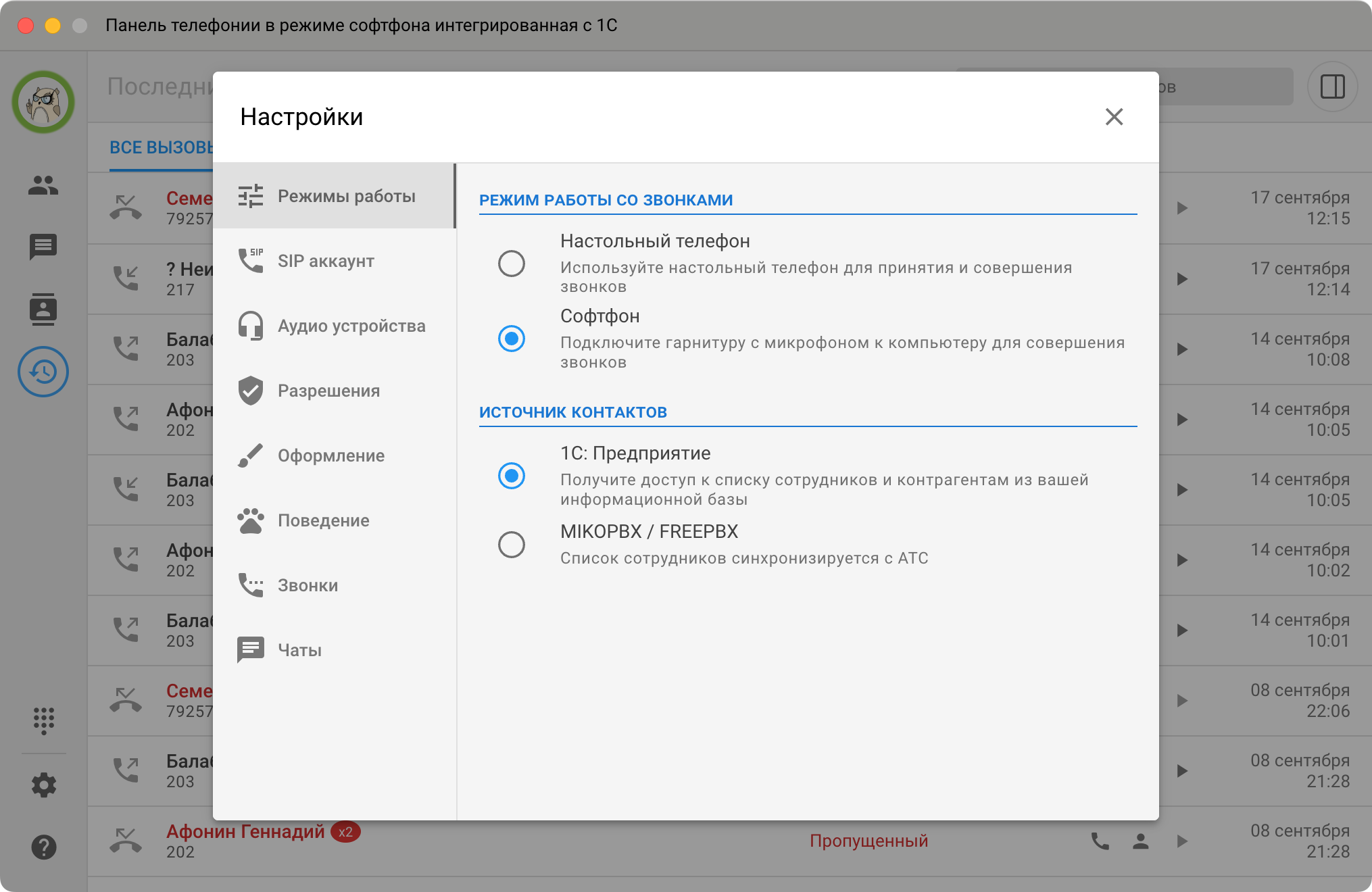Play the recording for 17 сентября 12:14
This screenshot has height=892, width=1372.
pyautogui.click(x=1182, y=278)
